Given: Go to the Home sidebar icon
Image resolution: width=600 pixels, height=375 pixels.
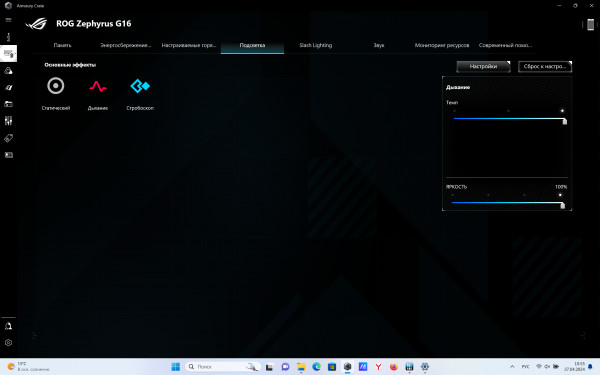Looking at the screenshot, I should 8,37.
